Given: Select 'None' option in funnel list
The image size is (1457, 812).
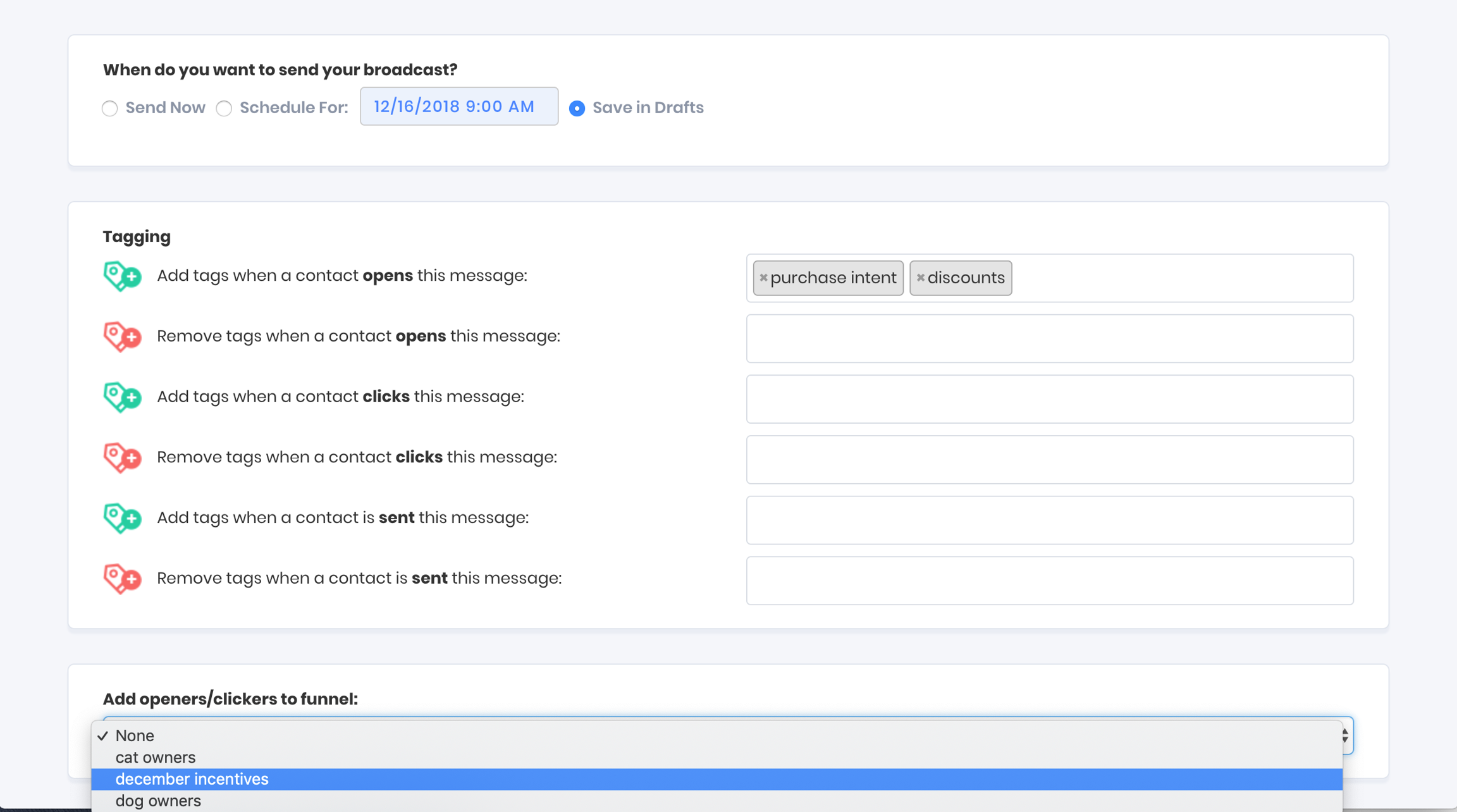Looking at the screenshot, I should (135, 735).
